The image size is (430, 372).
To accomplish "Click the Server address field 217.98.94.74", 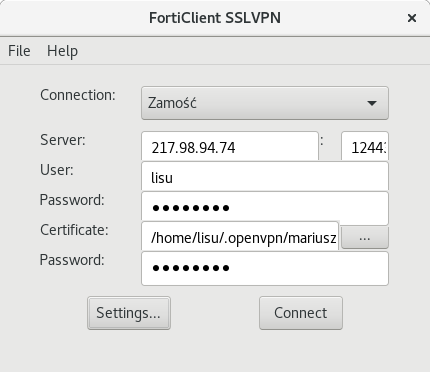I will click(230, 147).
